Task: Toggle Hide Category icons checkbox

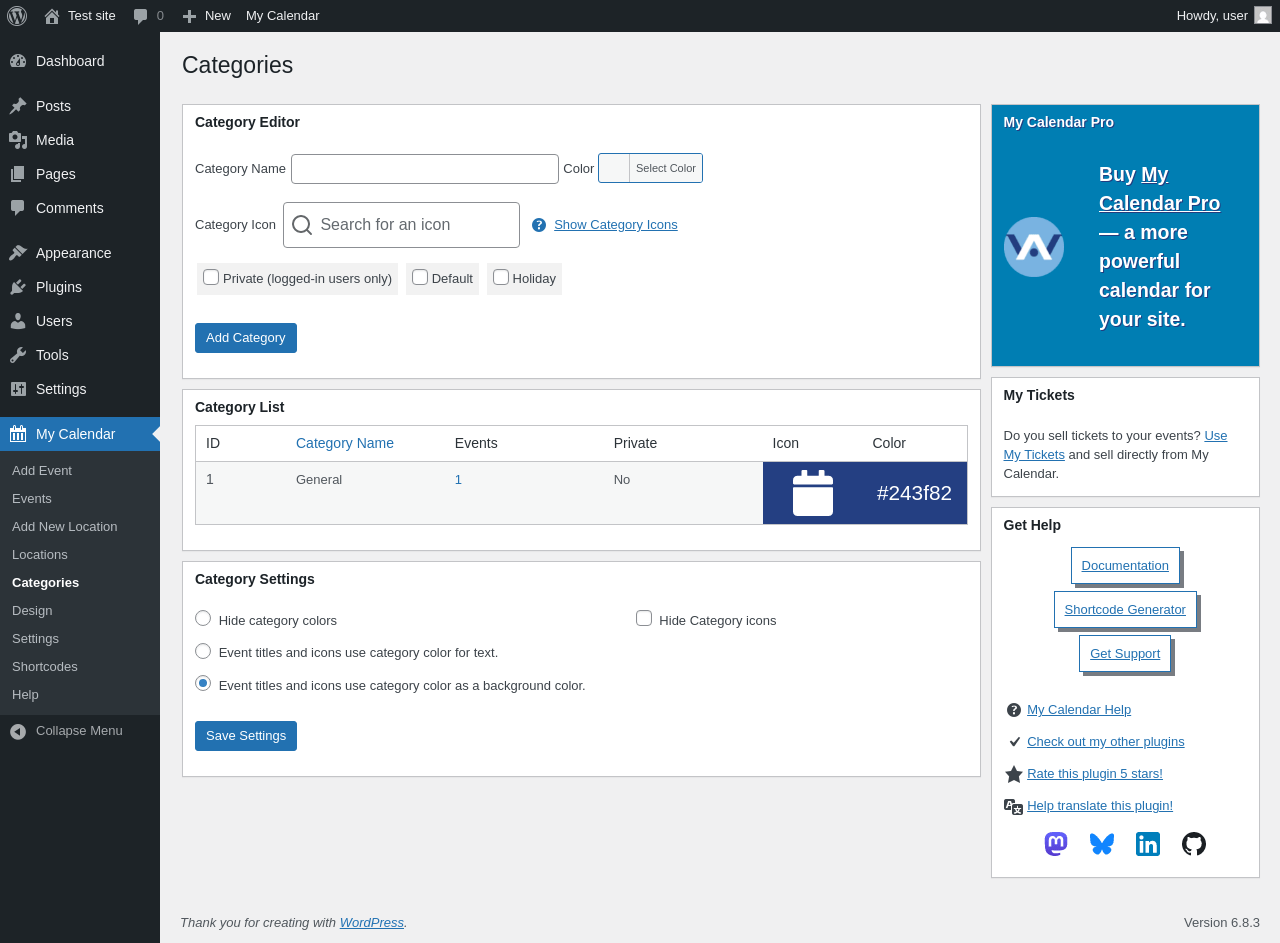Action: tap(644, 618)
